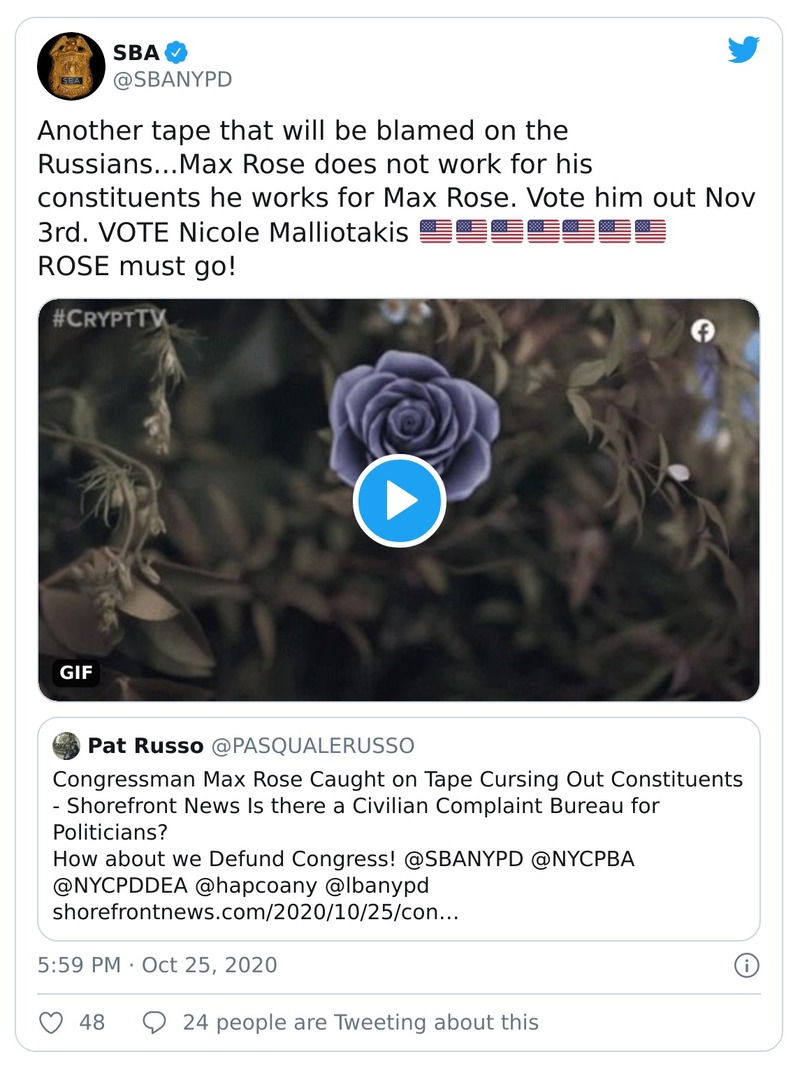Open the SBA display name

click(136, 54)
